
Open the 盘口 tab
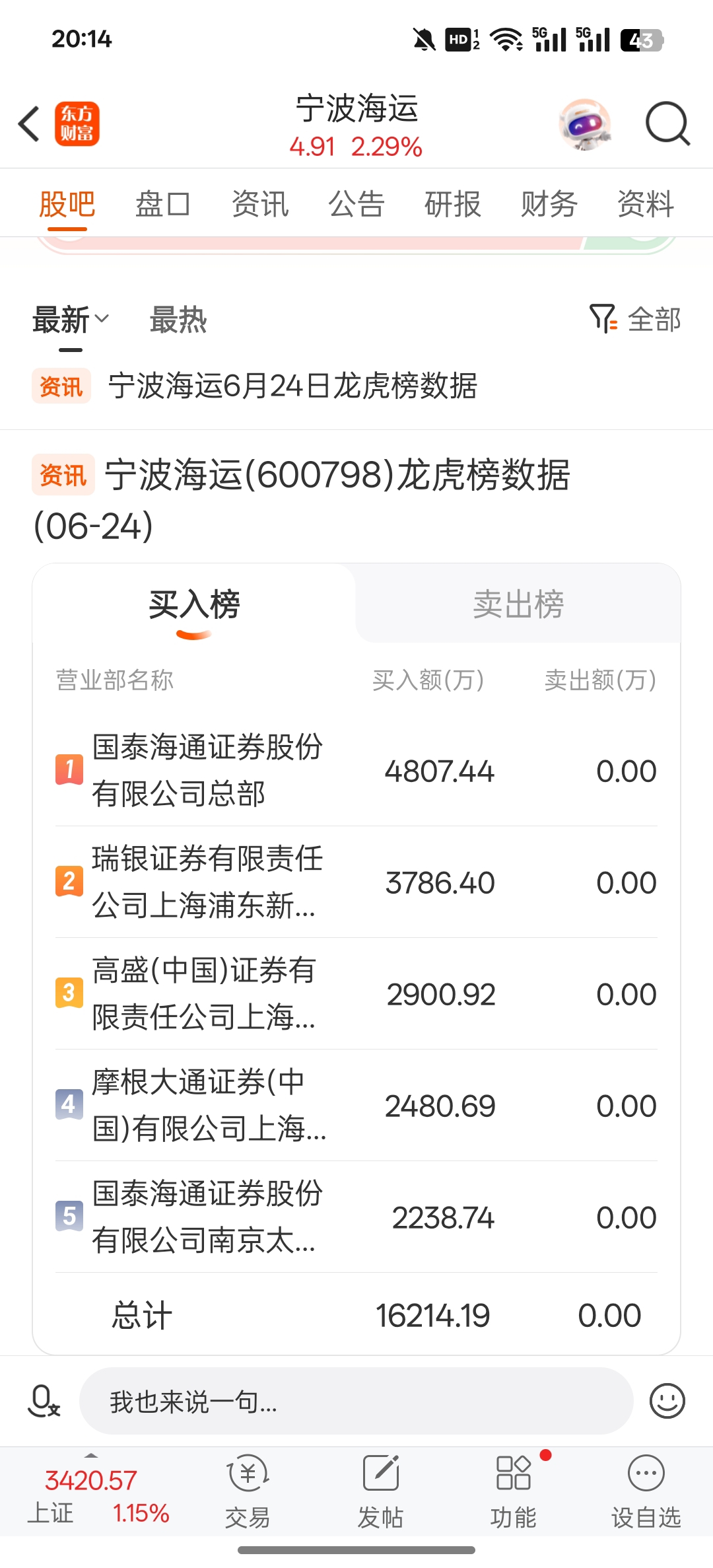point(163,203)
